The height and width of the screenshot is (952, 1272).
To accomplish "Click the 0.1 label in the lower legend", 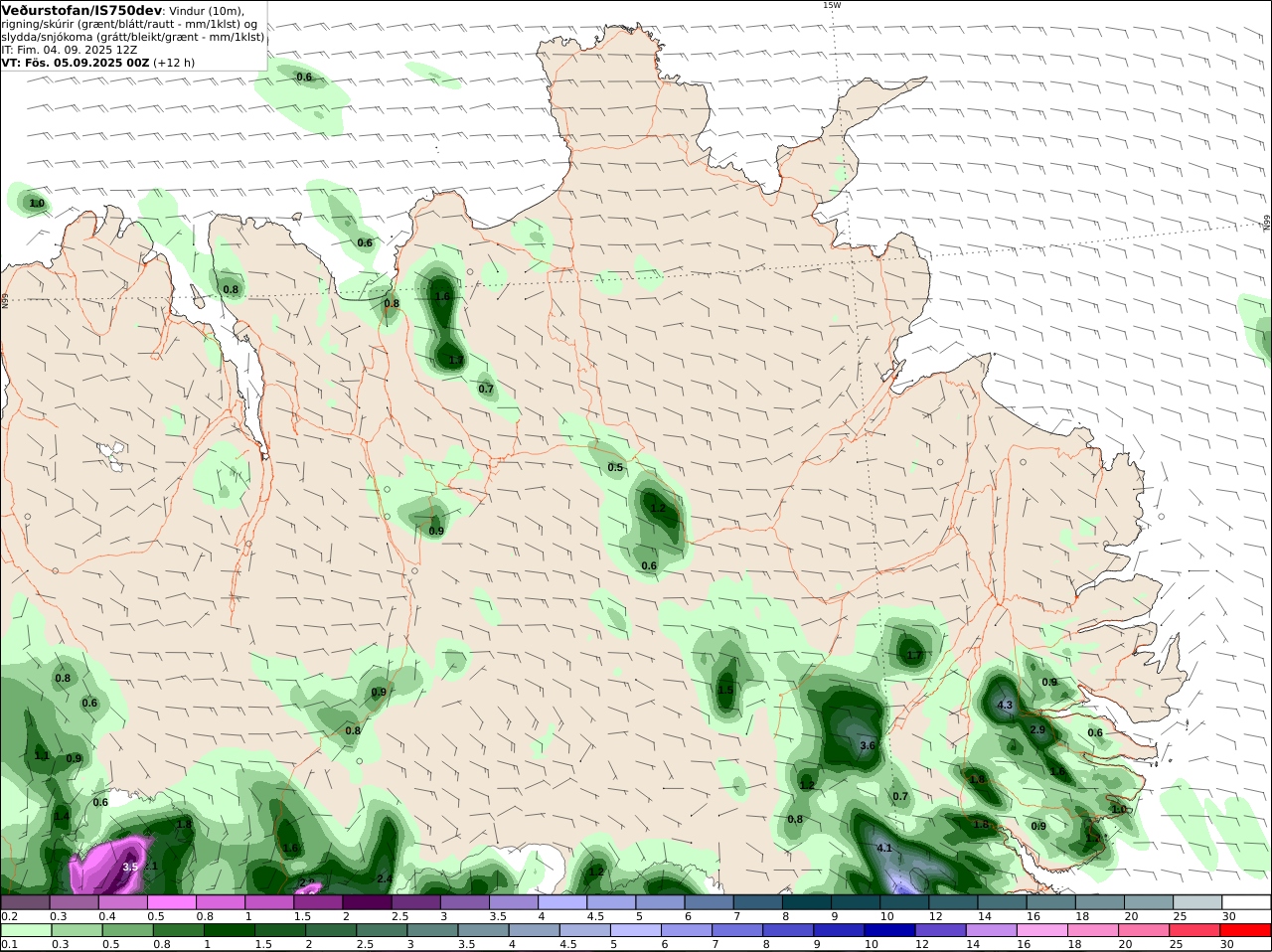I will [9, 944].
